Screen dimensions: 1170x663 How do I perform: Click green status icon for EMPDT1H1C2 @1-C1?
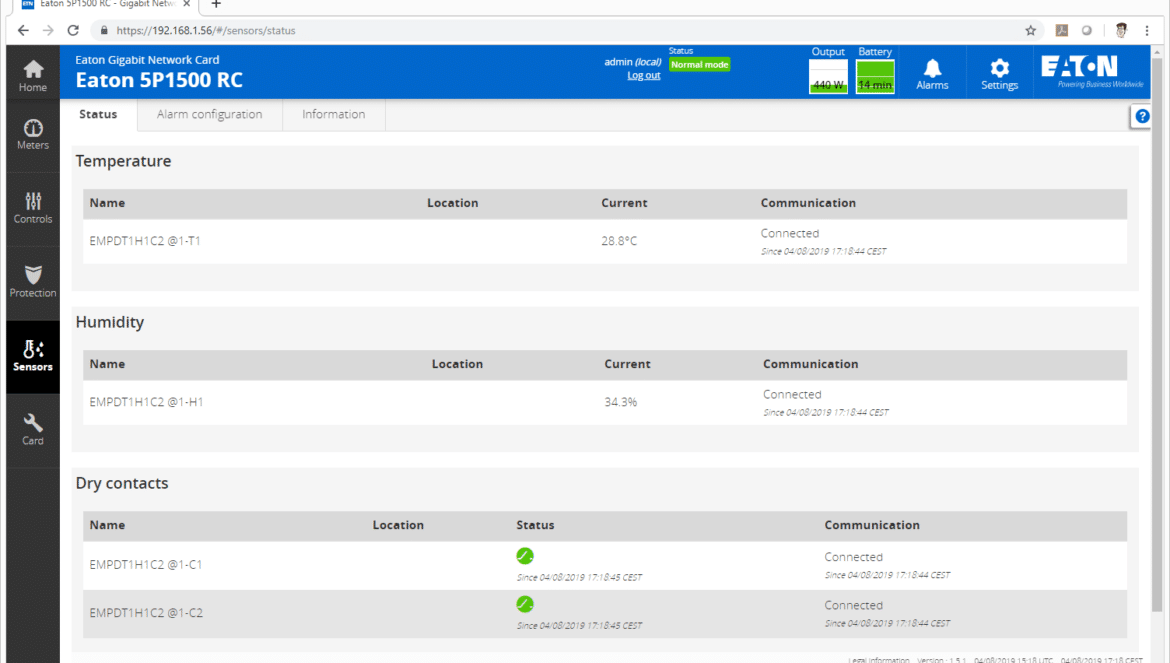tap(525, 556)
